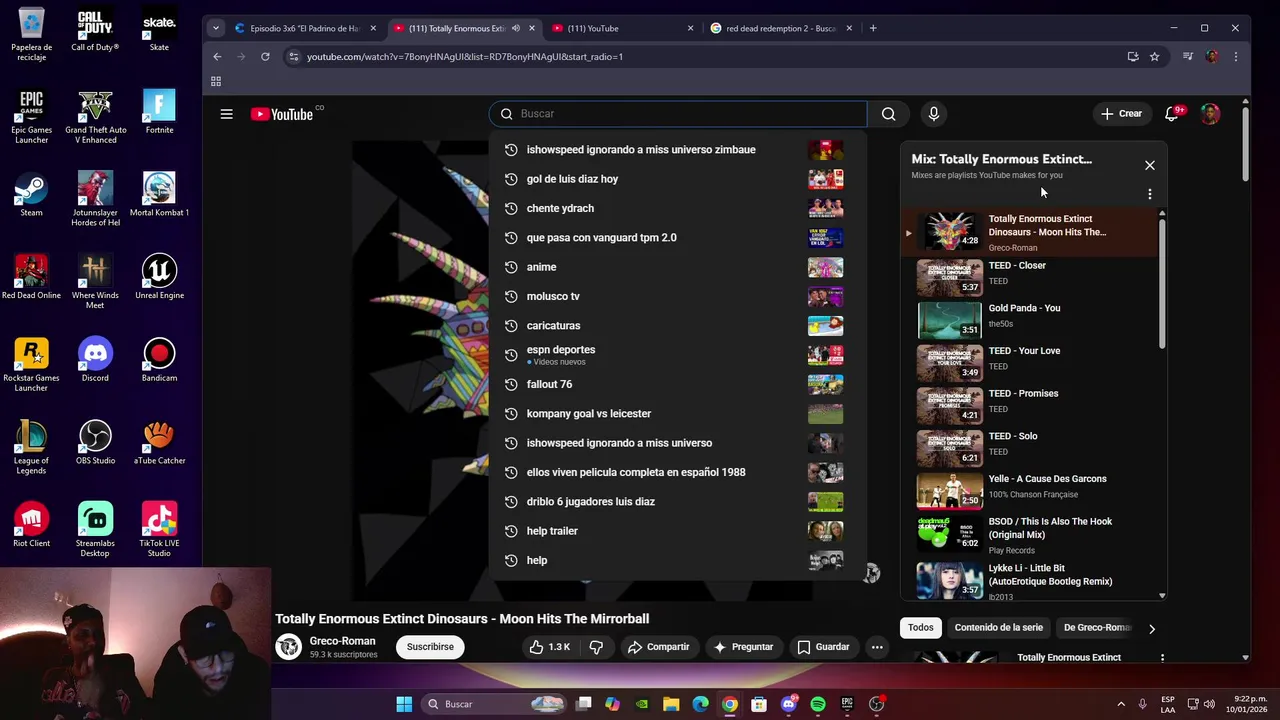The width and height of the screenshot is (1280, 720).
Task: Play 'Gold Panda - You' from the mix
Action: [1030, 319]
